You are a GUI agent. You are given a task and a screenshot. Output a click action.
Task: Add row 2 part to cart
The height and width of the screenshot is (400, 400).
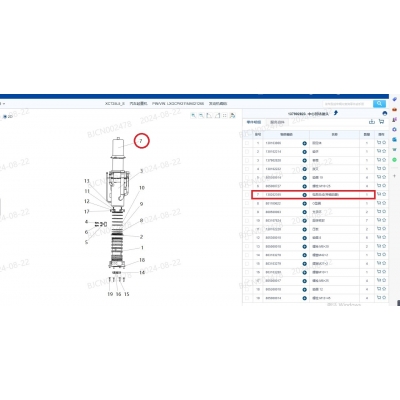[379, 151]
